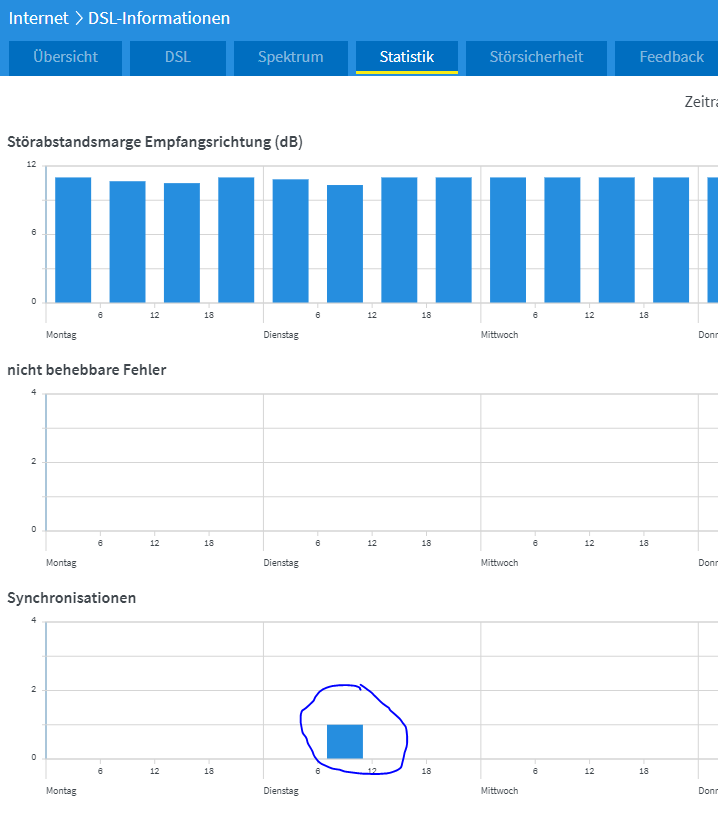Select first Wednesday bar in Störabstandsmarge chart

508,240
